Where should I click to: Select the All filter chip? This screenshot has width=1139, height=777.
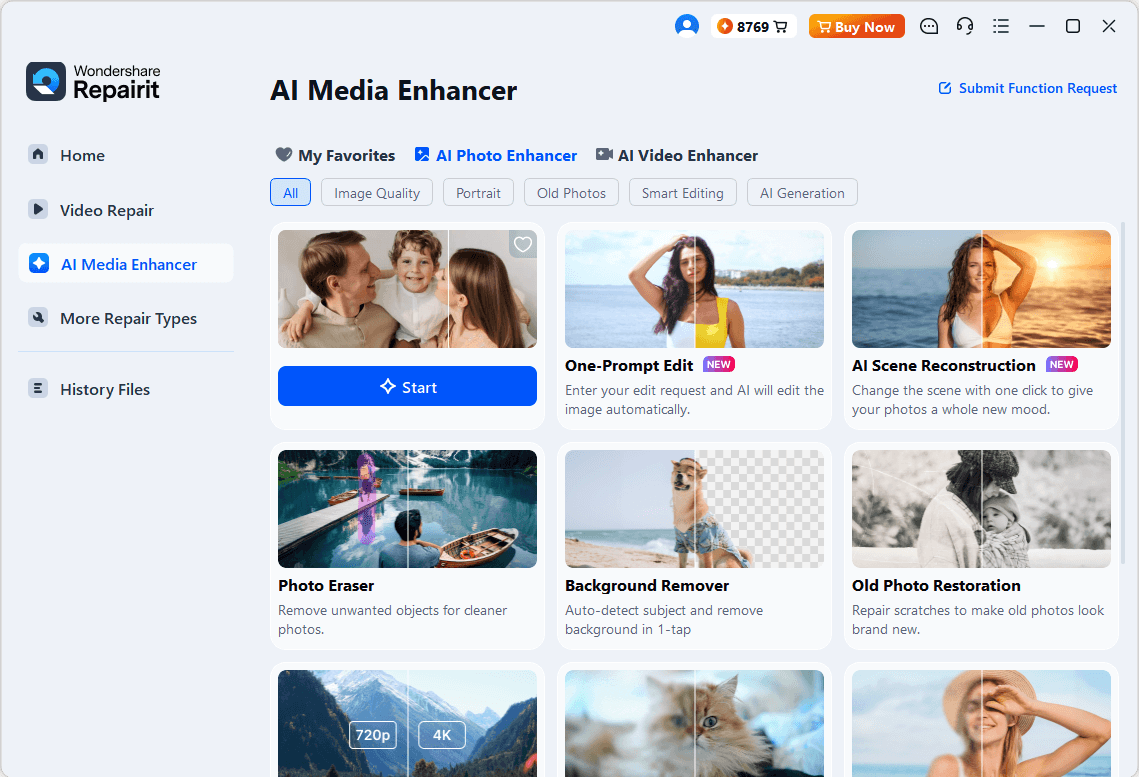291,192
